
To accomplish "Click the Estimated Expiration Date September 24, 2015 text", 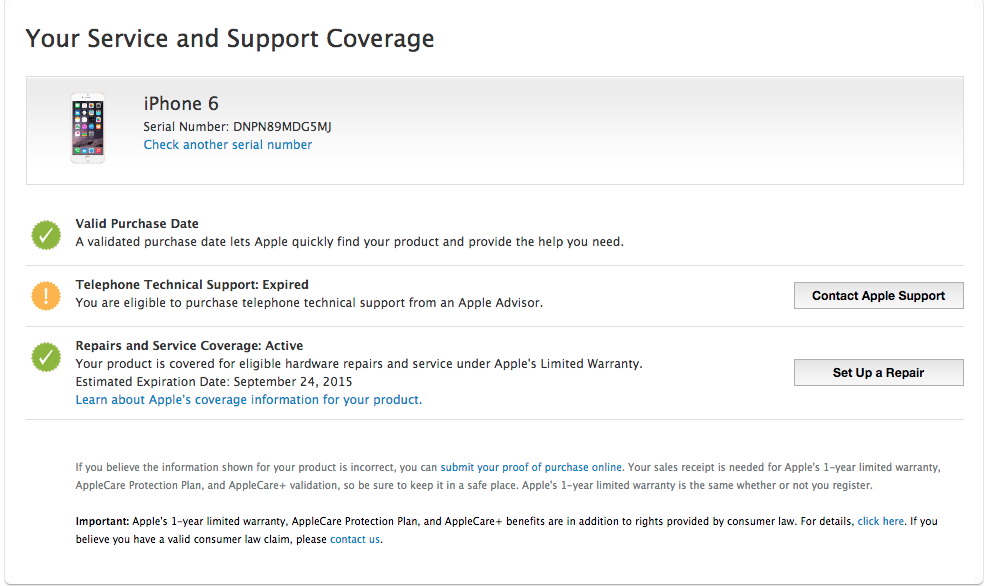I will (x=214, y=382).
